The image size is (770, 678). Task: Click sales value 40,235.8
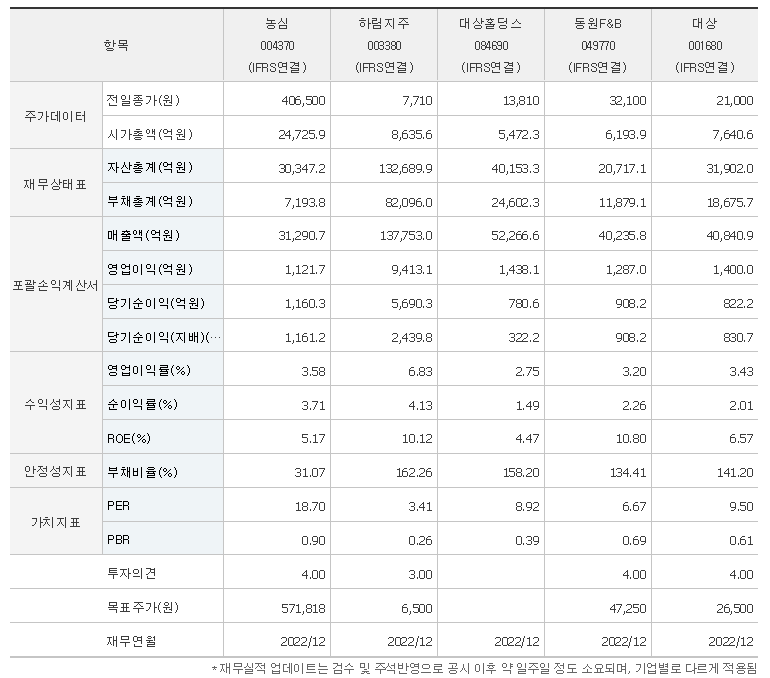tap(622, 236)
